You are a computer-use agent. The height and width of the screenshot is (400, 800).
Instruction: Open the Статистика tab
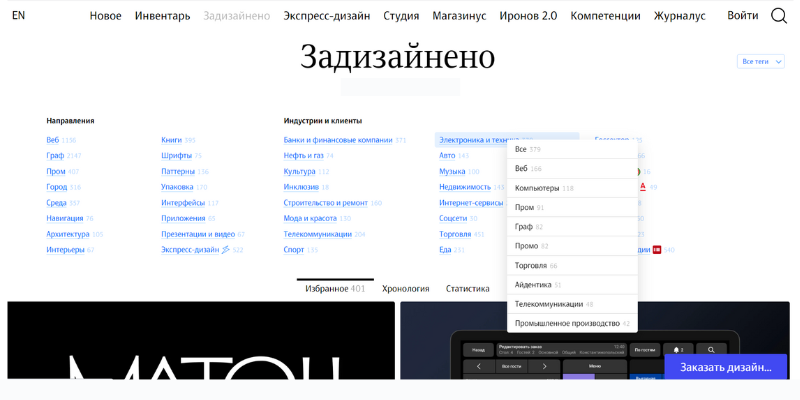click(466, 289)
